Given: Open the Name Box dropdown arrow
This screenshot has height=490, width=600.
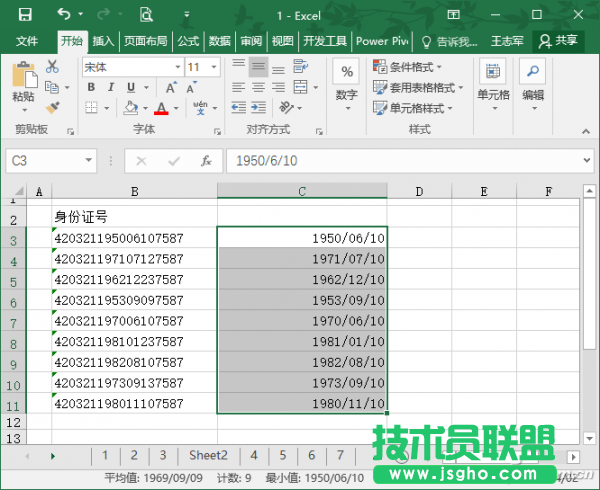Looking at the screenshot, I should tap(90, 161).
